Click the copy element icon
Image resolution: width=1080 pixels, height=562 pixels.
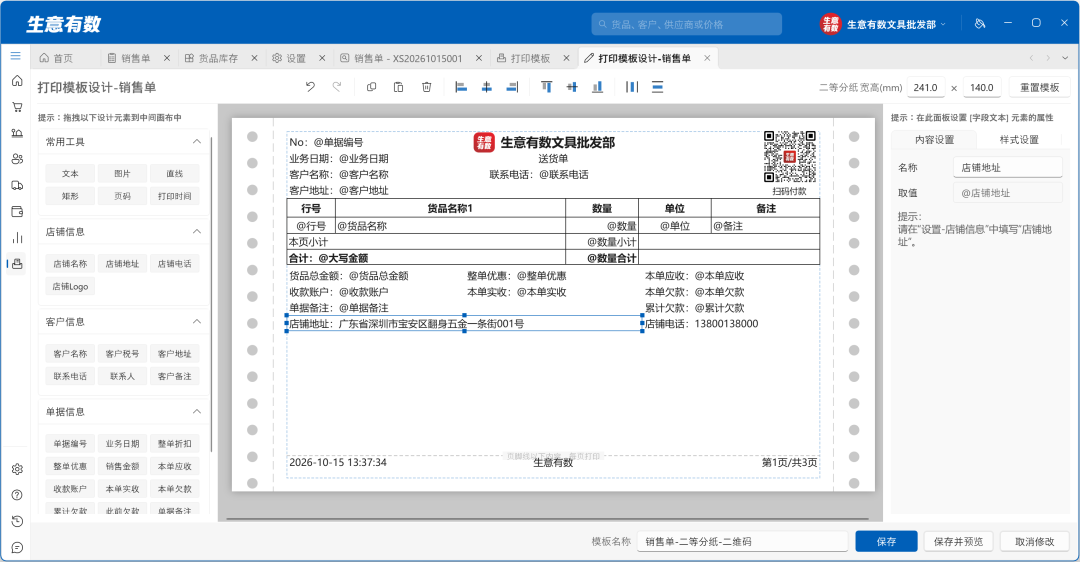[371, 87]
